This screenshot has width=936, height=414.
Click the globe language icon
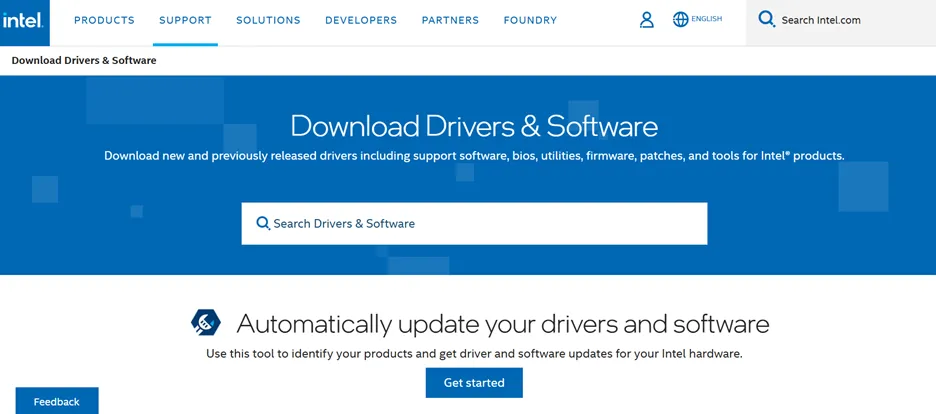[x=681, y=20]
